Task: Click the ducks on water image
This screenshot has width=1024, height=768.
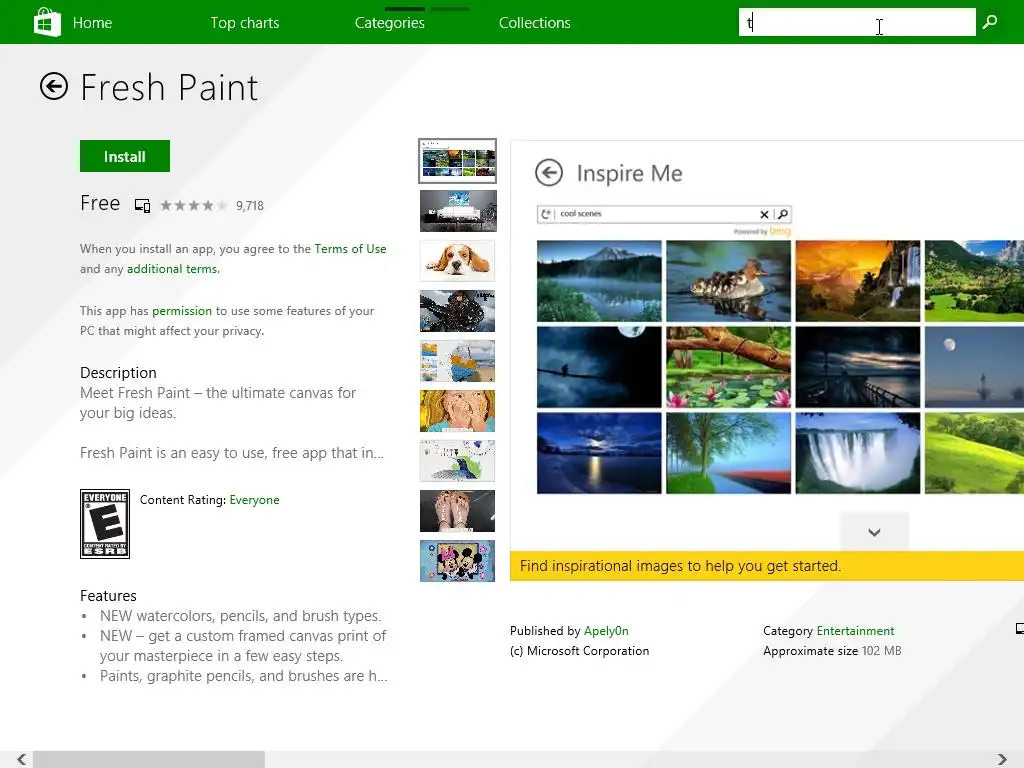Action: click(x=728, y=281)
